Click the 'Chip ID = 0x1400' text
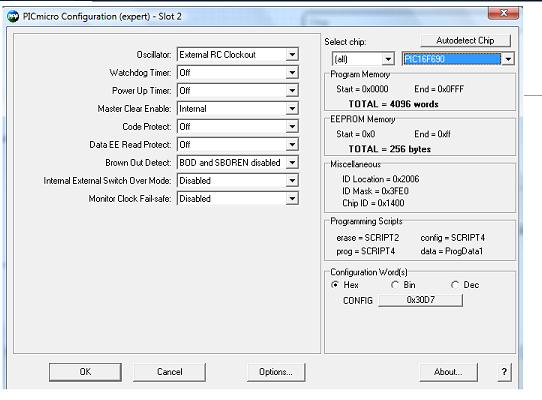This screenshot has width=542, height=400. pyautogui.click(x=373, y=203)
